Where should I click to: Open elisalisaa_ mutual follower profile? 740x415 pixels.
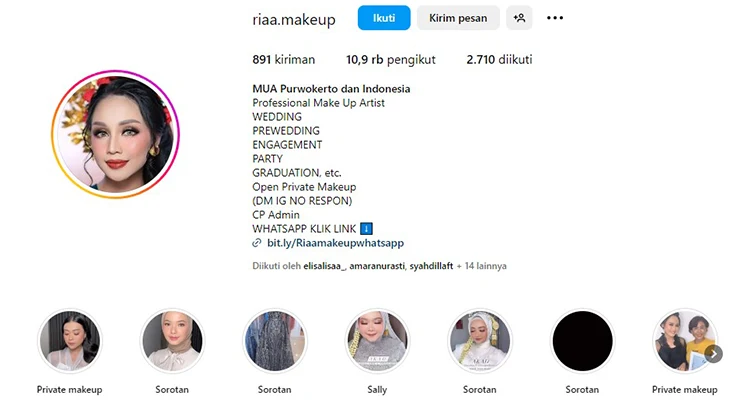324,266
